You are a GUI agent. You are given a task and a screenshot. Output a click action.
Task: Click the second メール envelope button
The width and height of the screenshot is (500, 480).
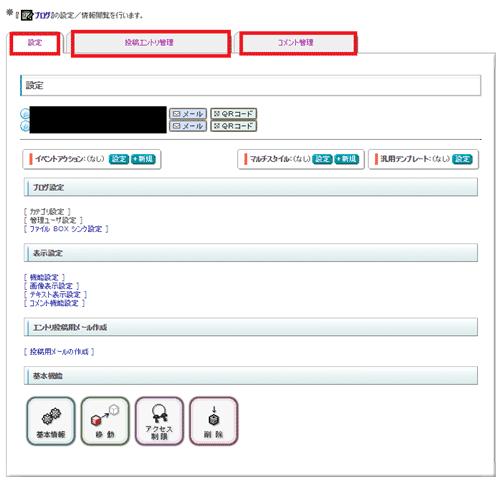tap(188, 126)
